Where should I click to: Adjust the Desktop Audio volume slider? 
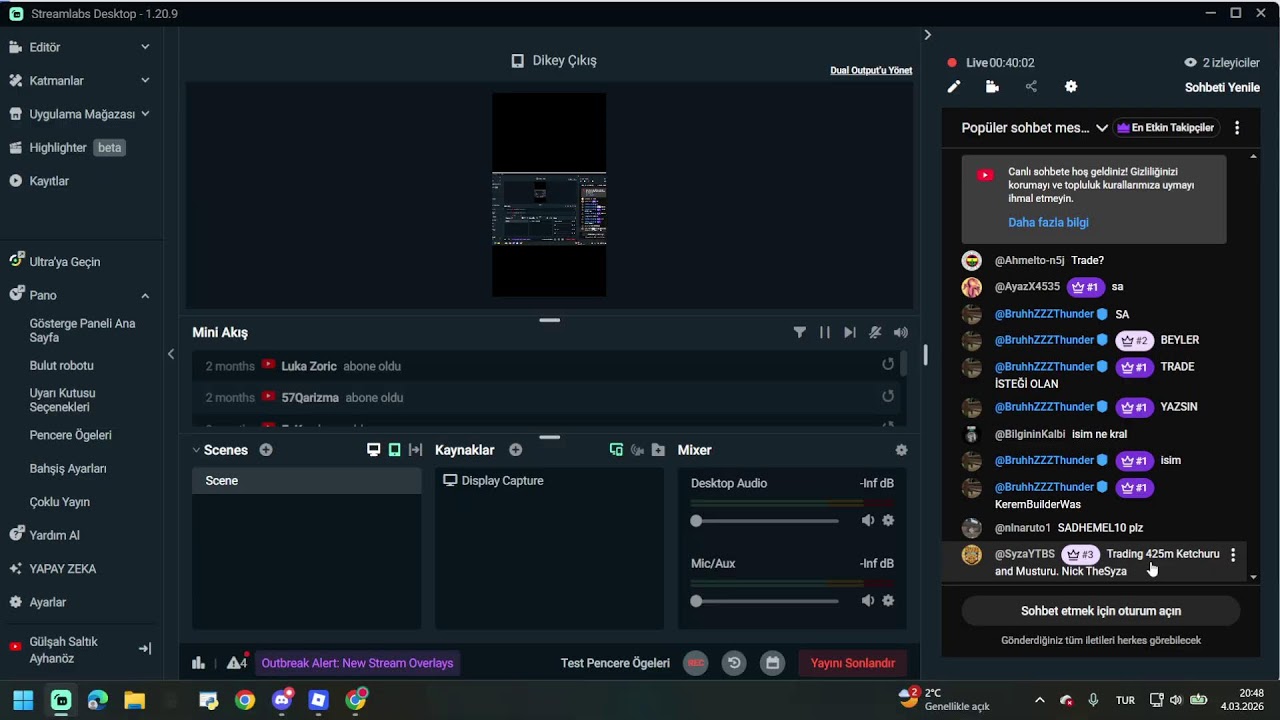765,521
